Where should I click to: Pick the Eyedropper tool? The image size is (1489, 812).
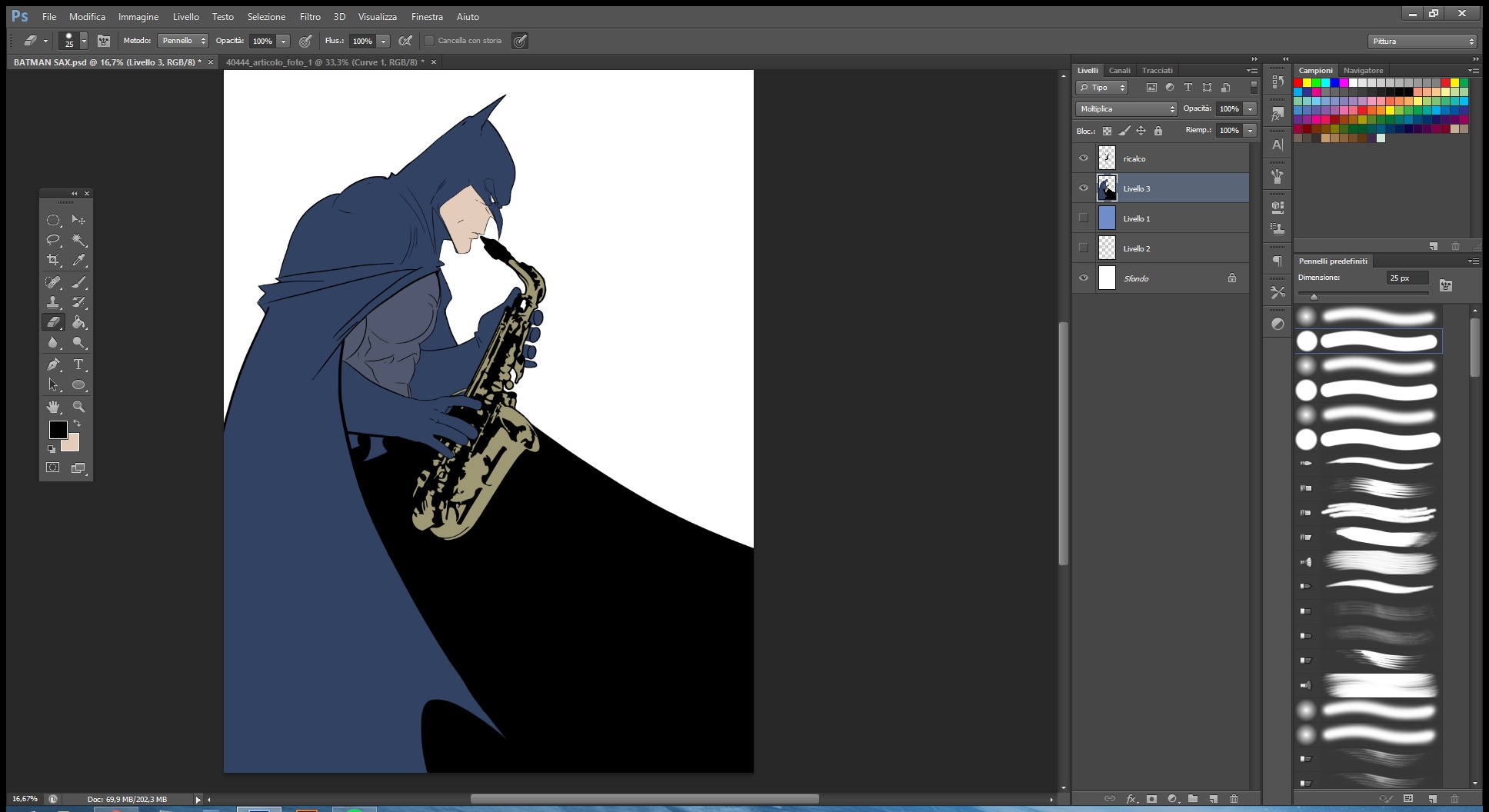(78, 260)
